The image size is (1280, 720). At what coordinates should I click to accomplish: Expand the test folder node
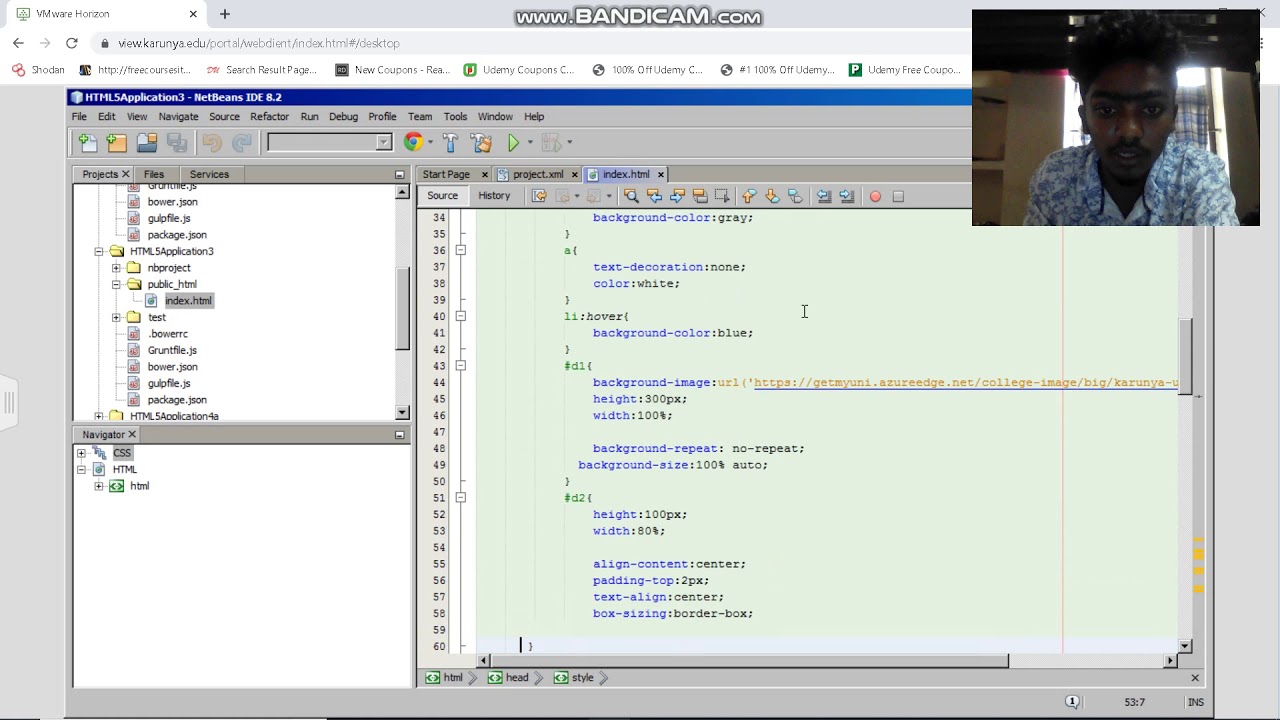pos(116,317)
